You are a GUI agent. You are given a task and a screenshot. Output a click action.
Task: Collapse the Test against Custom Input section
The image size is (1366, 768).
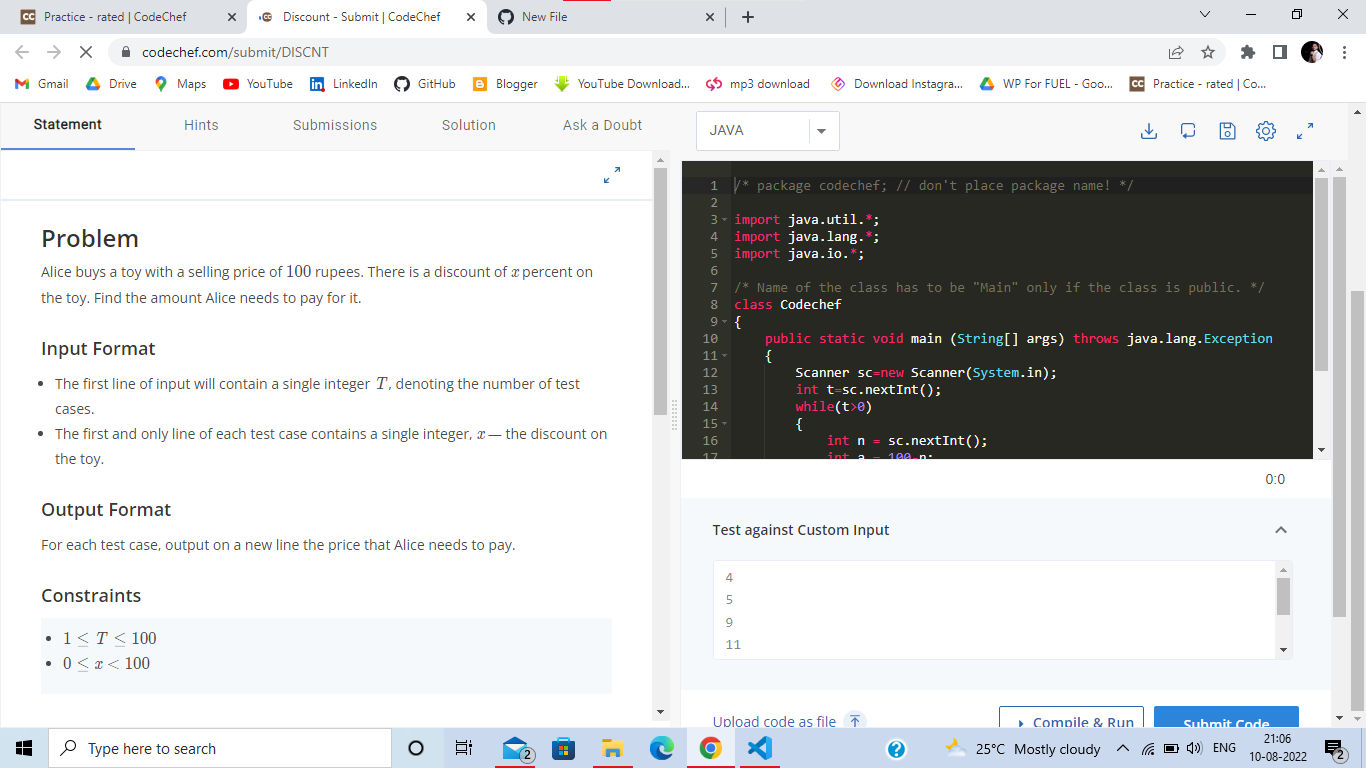1281,529
